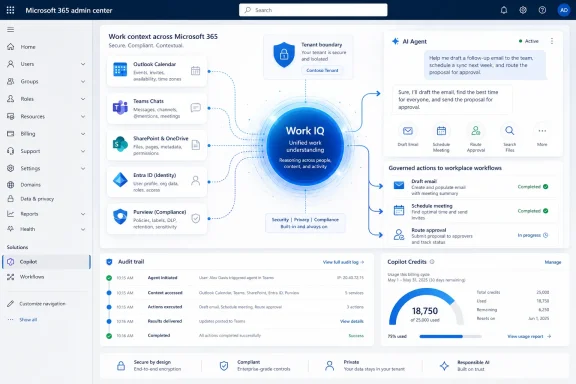The height and width of the screenshot is (384, 576).
Task: Open the notifications bell
Action: click(504, 10)
